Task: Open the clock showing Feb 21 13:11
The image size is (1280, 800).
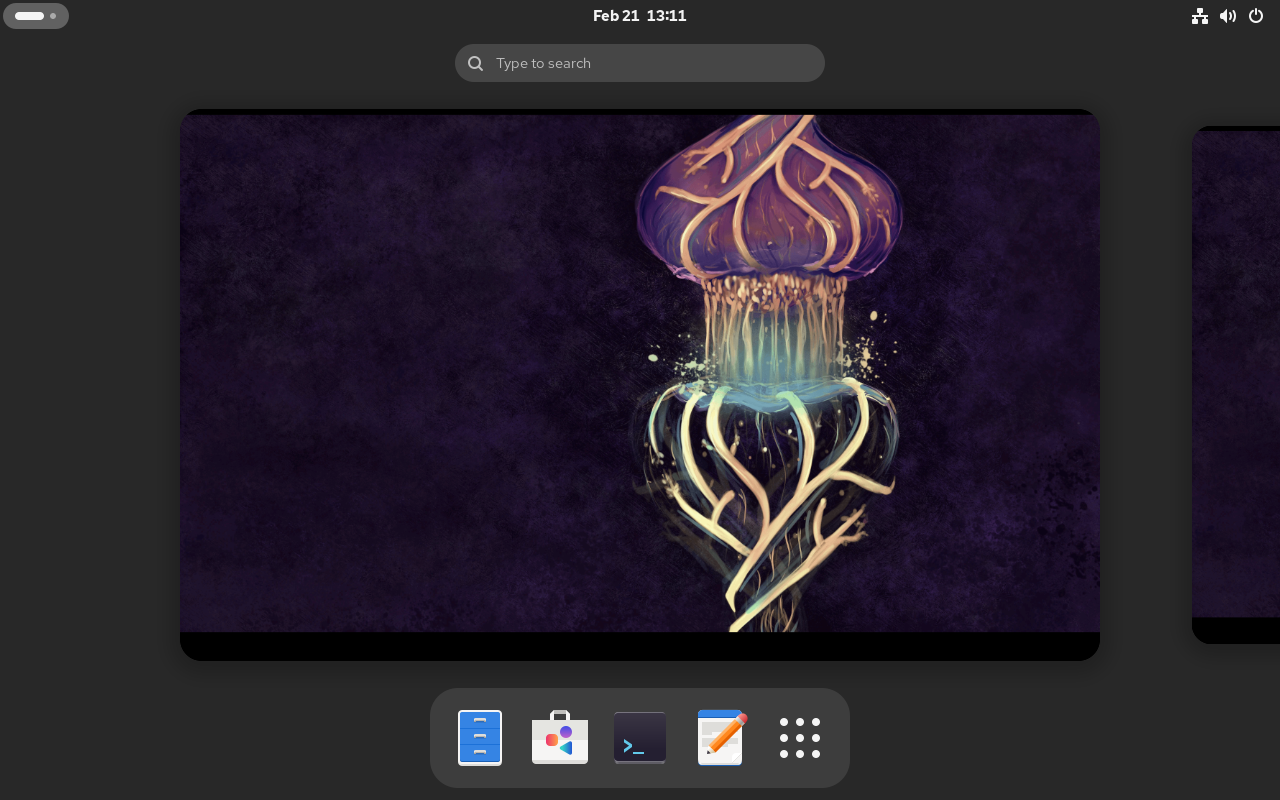Action: [x=640, y=16]
